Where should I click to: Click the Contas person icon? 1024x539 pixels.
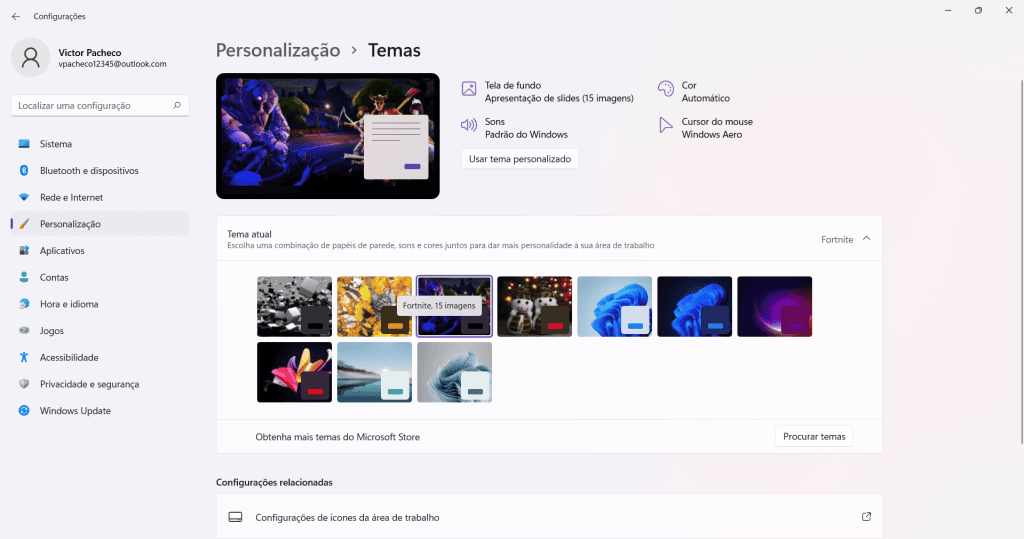[24, 277]
